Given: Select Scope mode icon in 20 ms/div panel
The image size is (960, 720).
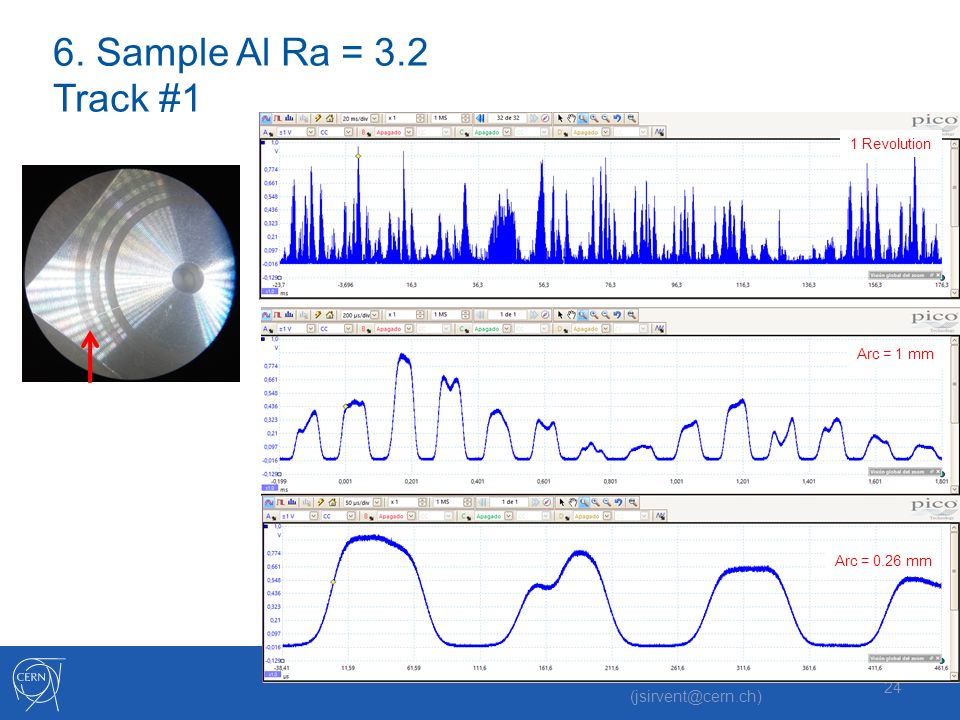Looking at the screenshot, I should click(266, 118).
